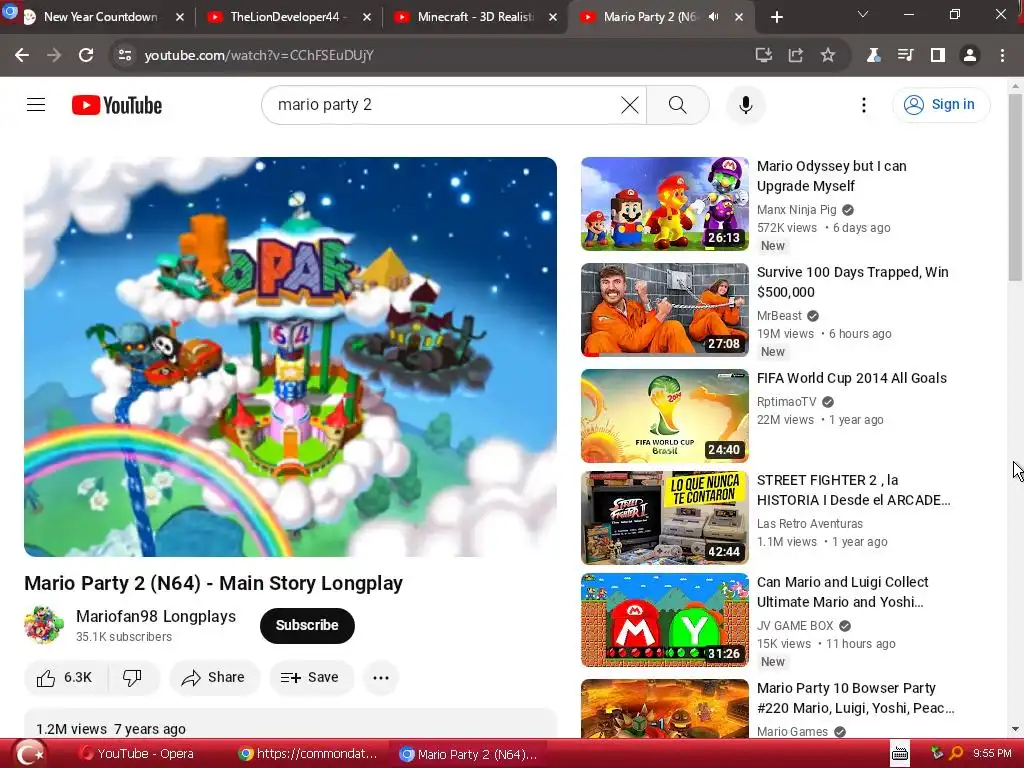The height and width of the screenshot is (768, 1024).
Task: Open the on-screen keyboard tray icon
Action: [x=900, y=754]
